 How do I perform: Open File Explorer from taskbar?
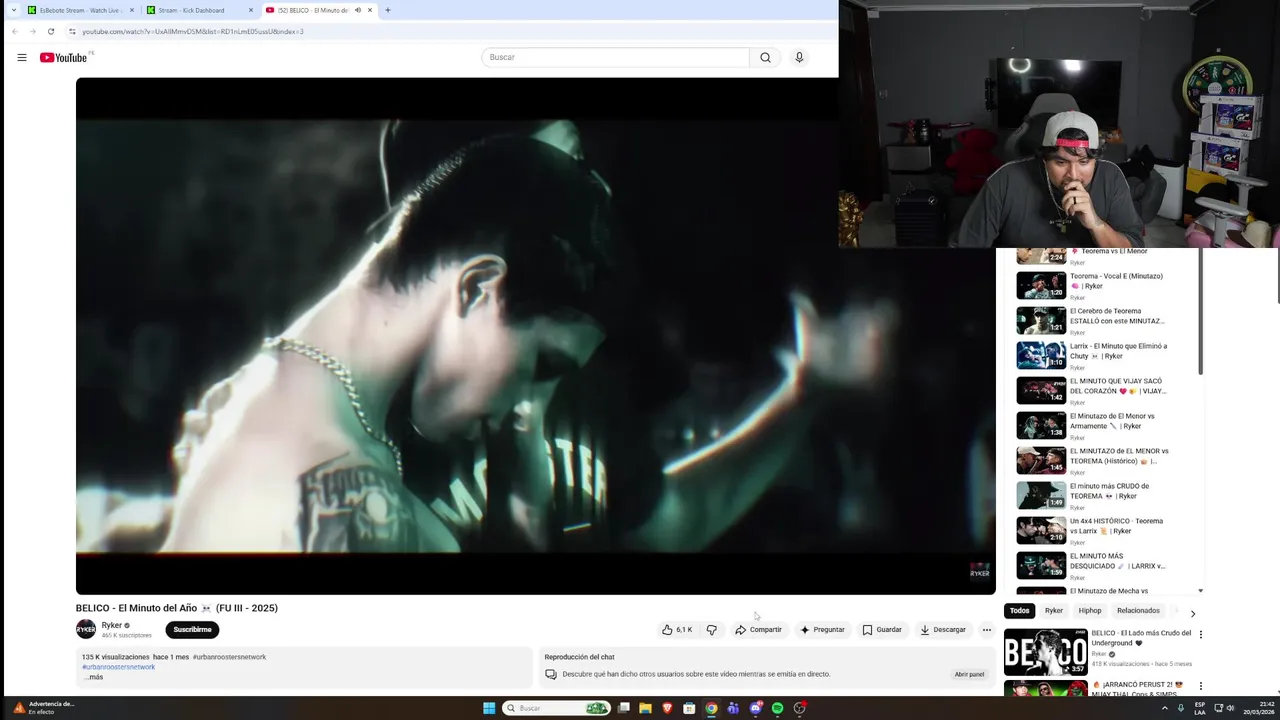click(x=645, y=708)
